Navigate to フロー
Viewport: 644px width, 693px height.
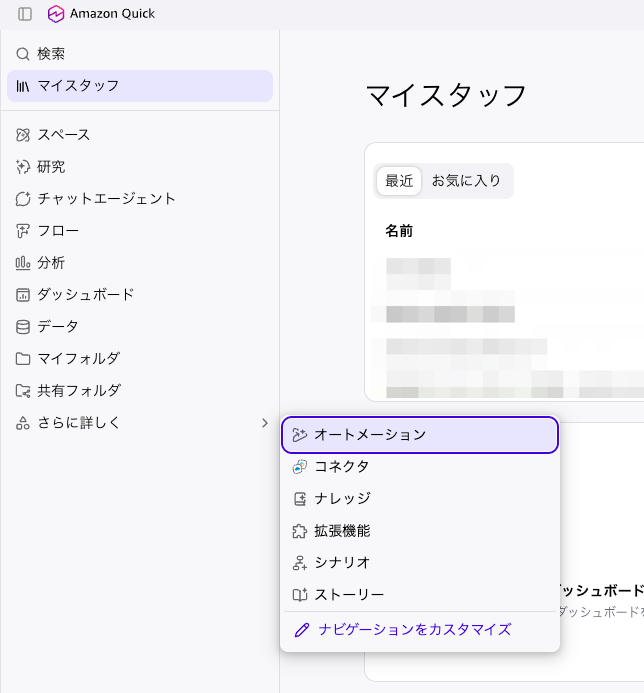click(x=140, y=231)
